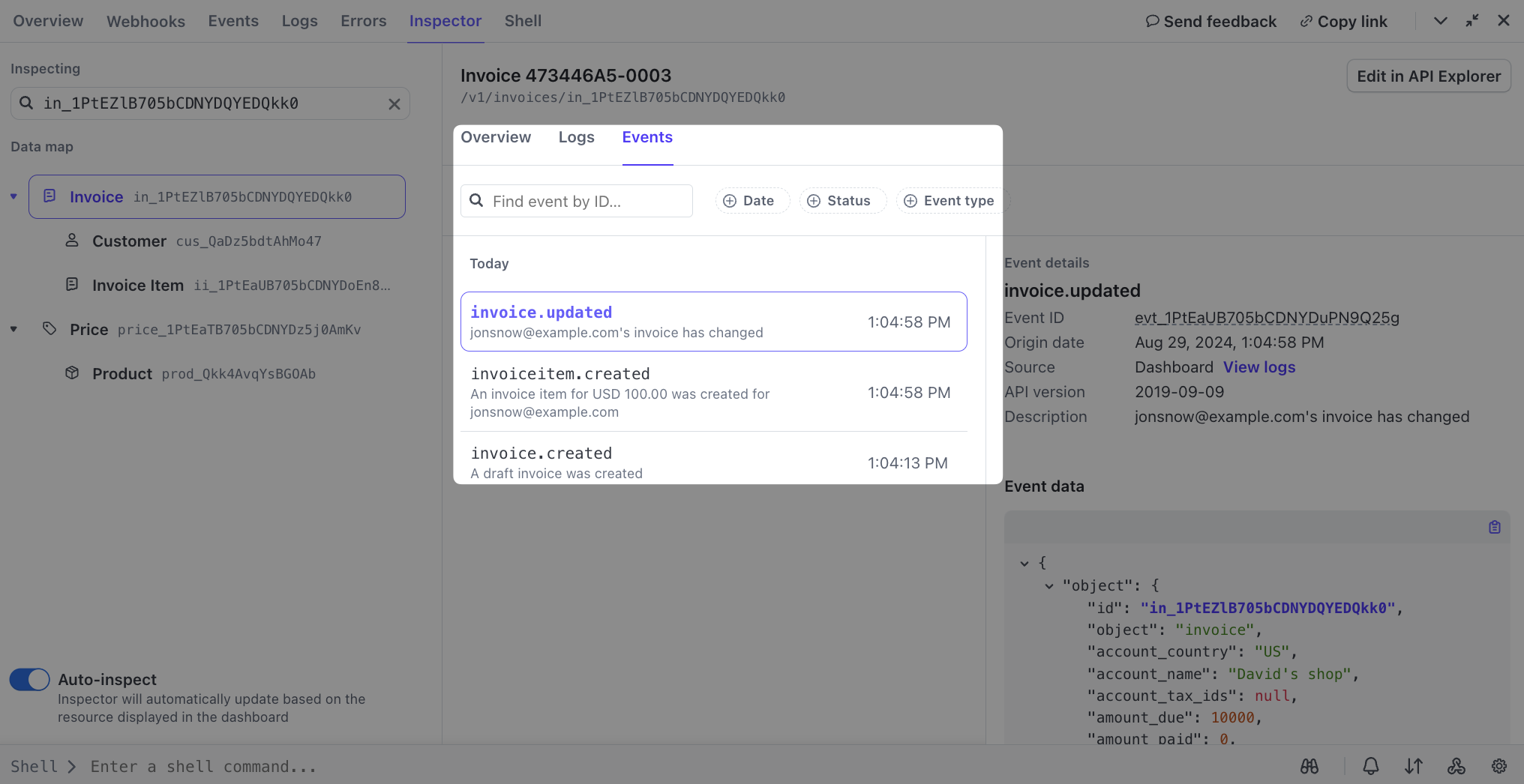Disable the Auto-inspect toggle
The width and height of the screenshot is (1524, 784).
[x=30, y=680]
